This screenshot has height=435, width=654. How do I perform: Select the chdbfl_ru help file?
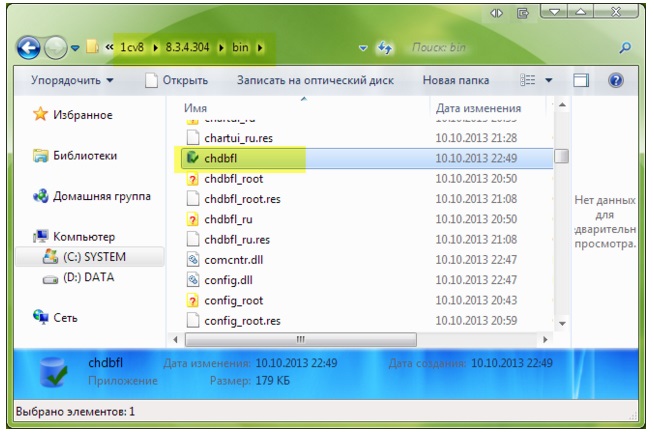point(228,219)
